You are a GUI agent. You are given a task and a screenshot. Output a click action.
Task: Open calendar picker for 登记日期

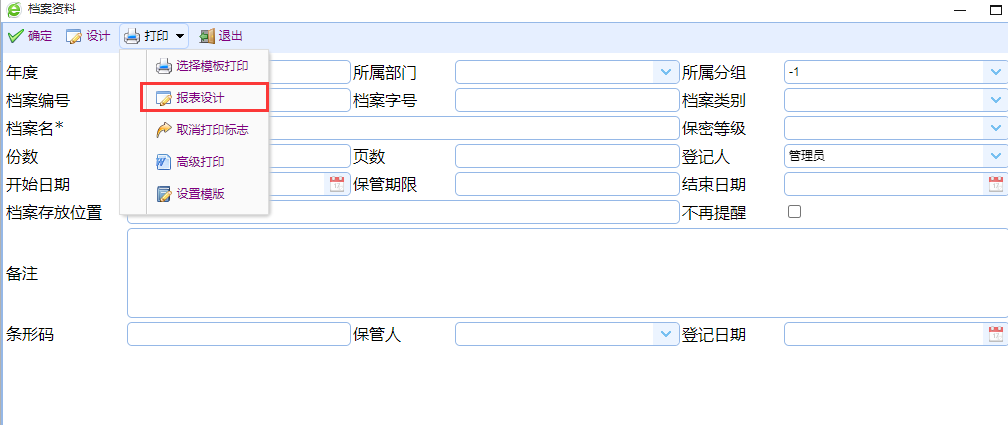pos(995,334)
